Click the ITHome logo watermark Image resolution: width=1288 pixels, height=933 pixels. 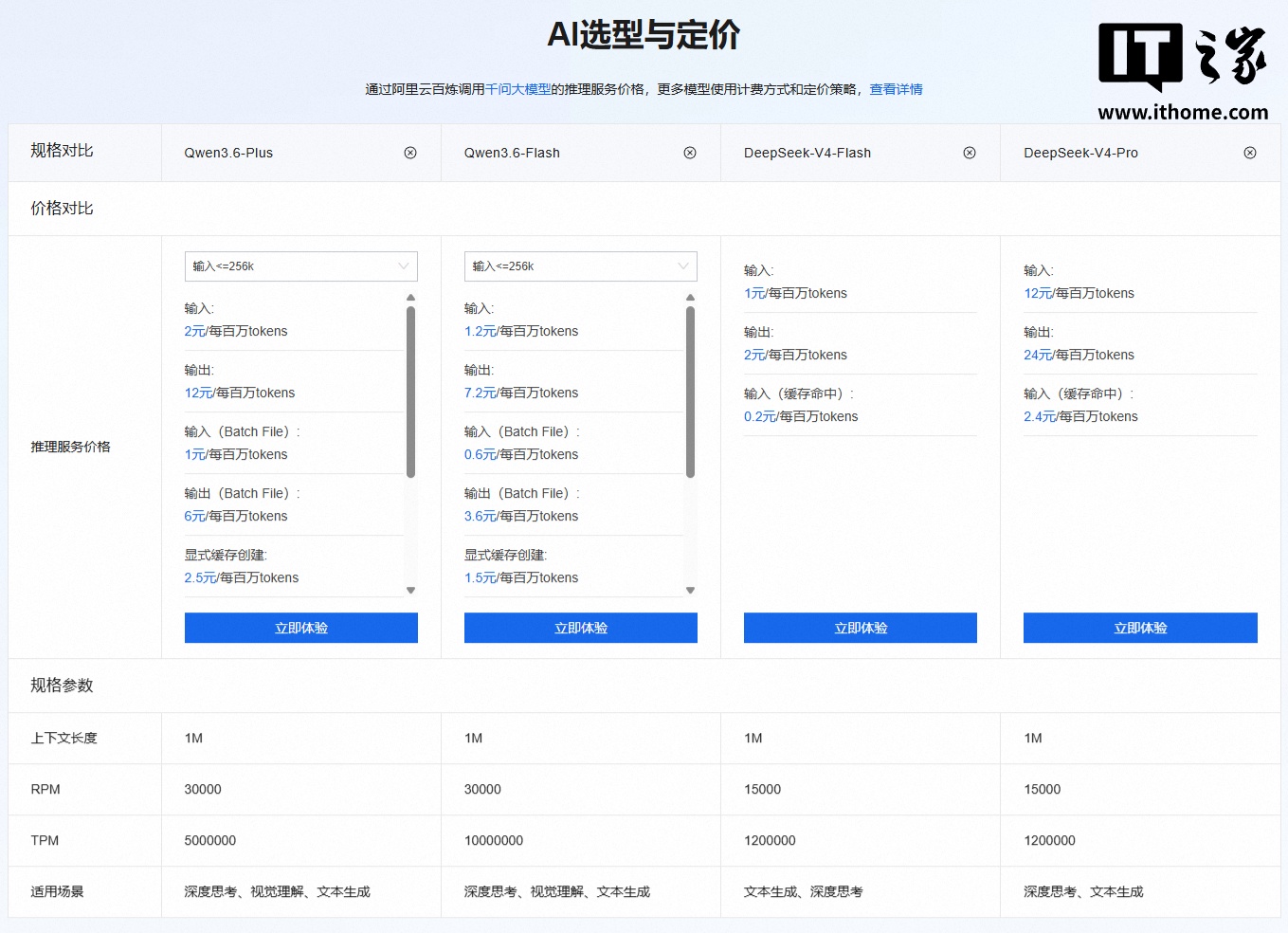pos(1183,71)
